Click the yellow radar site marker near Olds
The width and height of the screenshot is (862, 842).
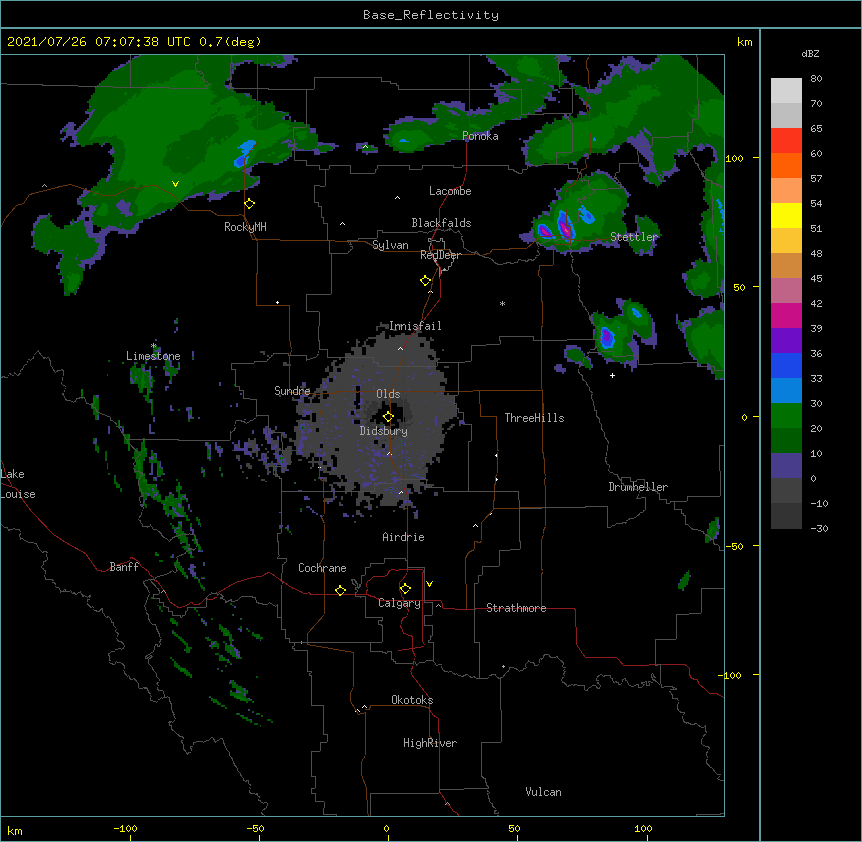(388, 416)
